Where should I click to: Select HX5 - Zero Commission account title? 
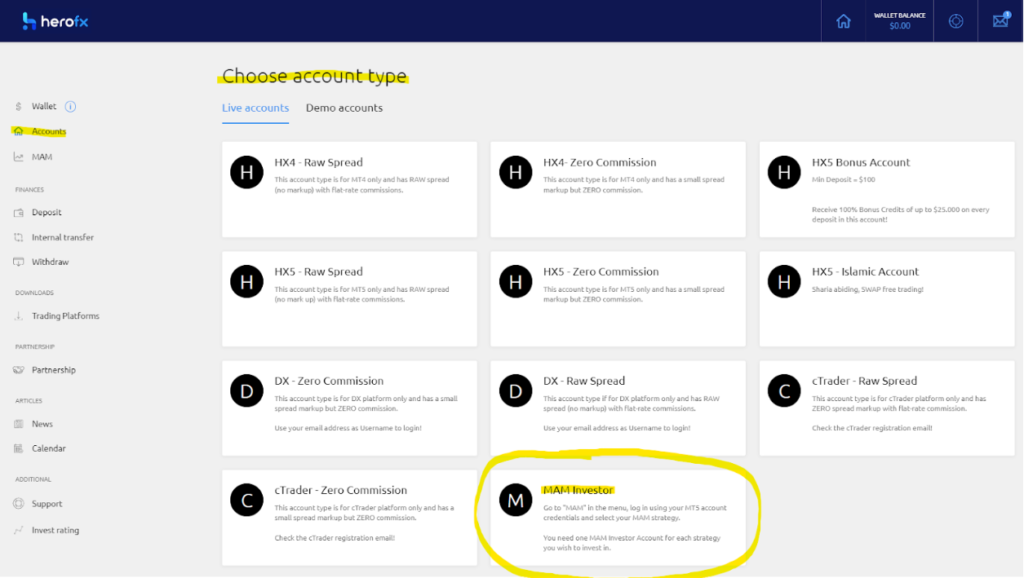601,271
